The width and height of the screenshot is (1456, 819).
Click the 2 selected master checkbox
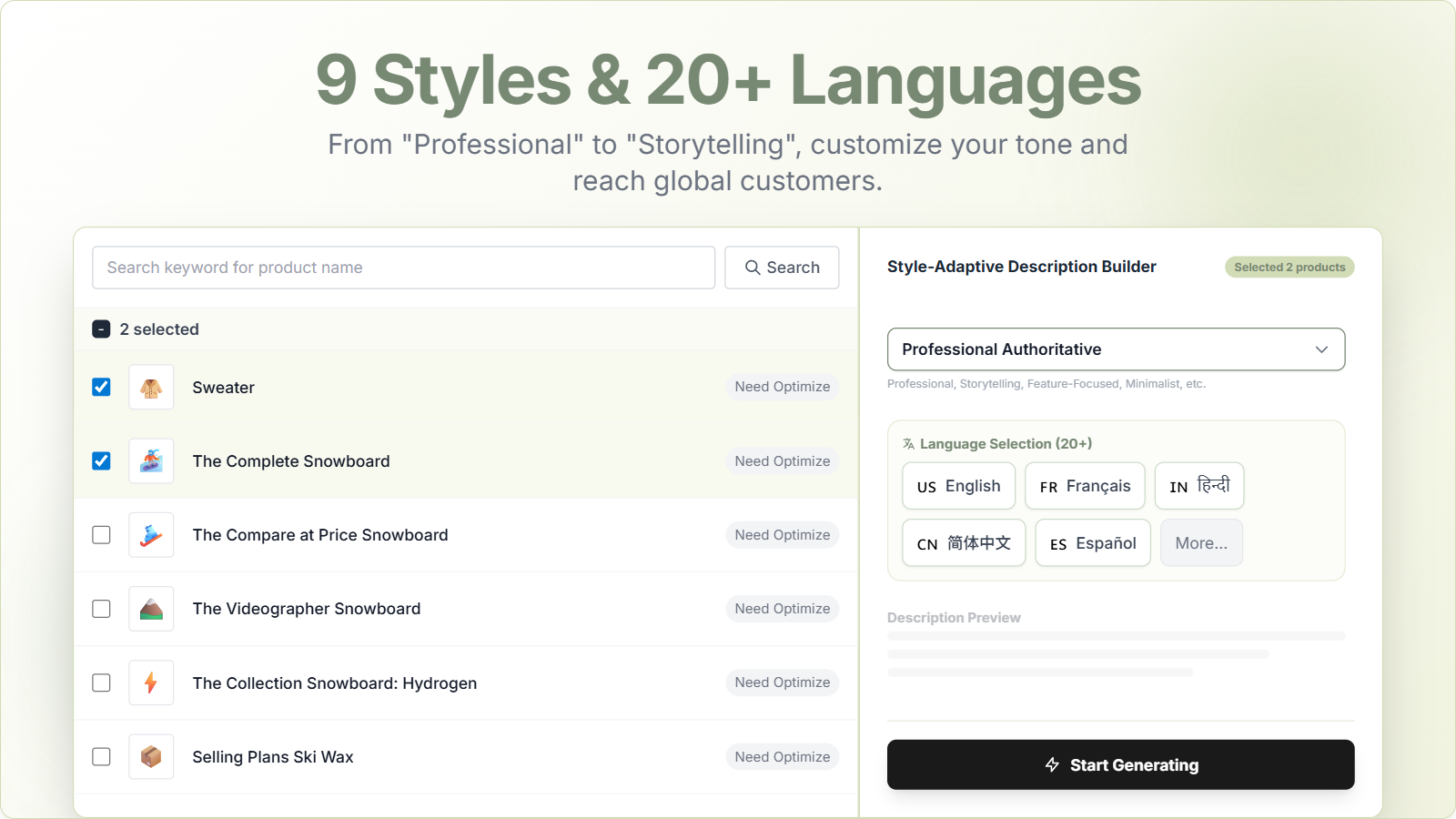point(101,329)
